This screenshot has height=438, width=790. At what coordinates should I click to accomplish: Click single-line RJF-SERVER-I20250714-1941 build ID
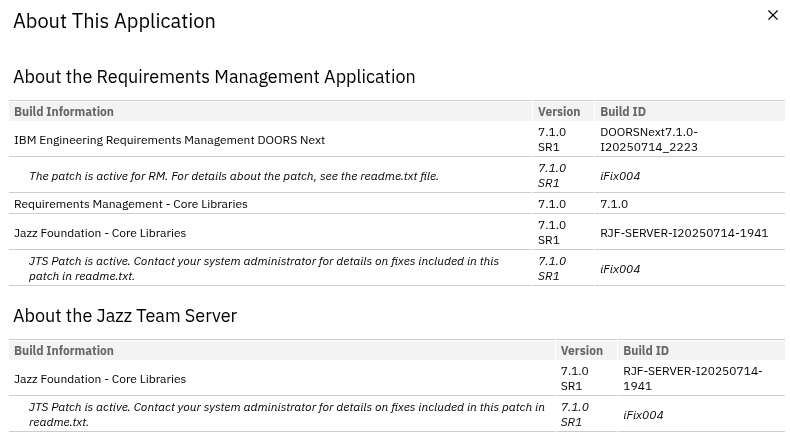(684, 233)
